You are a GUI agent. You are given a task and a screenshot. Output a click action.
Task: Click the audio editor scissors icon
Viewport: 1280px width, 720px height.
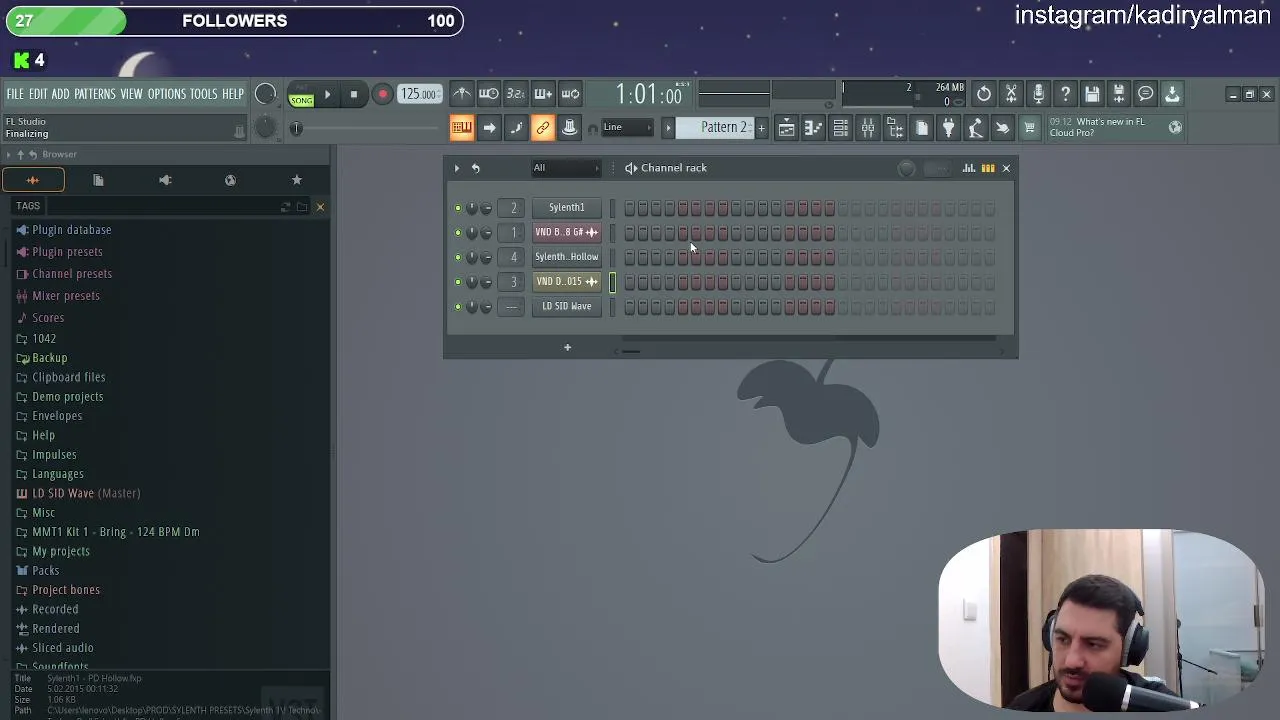pos(1011,94)
